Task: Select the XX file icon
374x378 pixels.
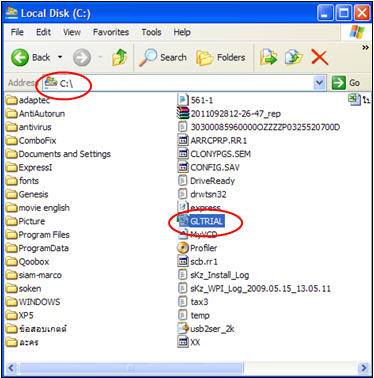Action: click(183, 342)
